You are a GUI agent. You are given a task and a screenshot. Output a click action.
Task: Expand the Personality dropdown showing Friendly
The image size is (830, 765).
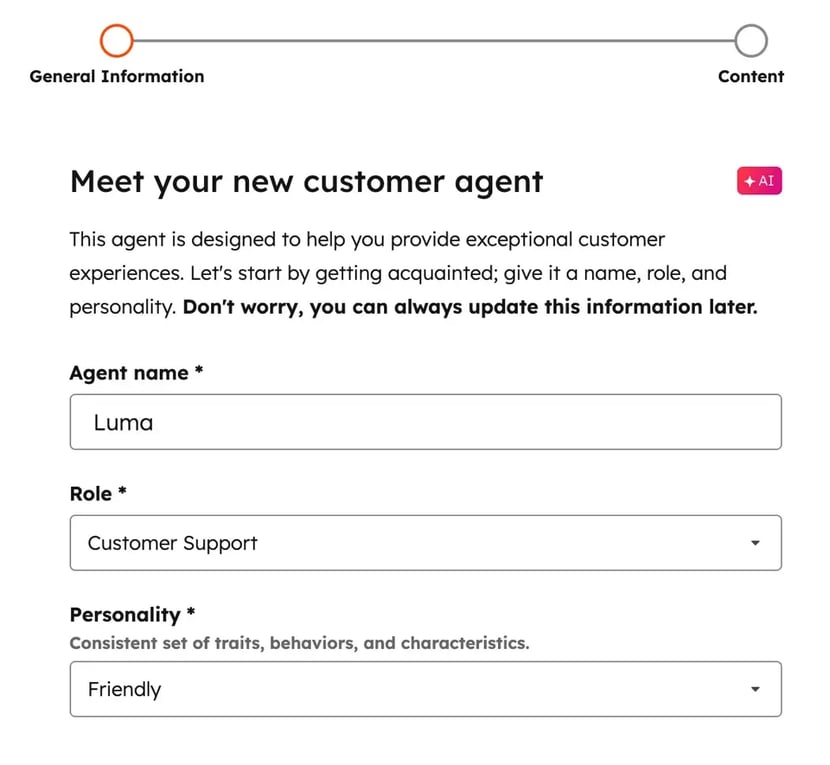coord(425,689)
